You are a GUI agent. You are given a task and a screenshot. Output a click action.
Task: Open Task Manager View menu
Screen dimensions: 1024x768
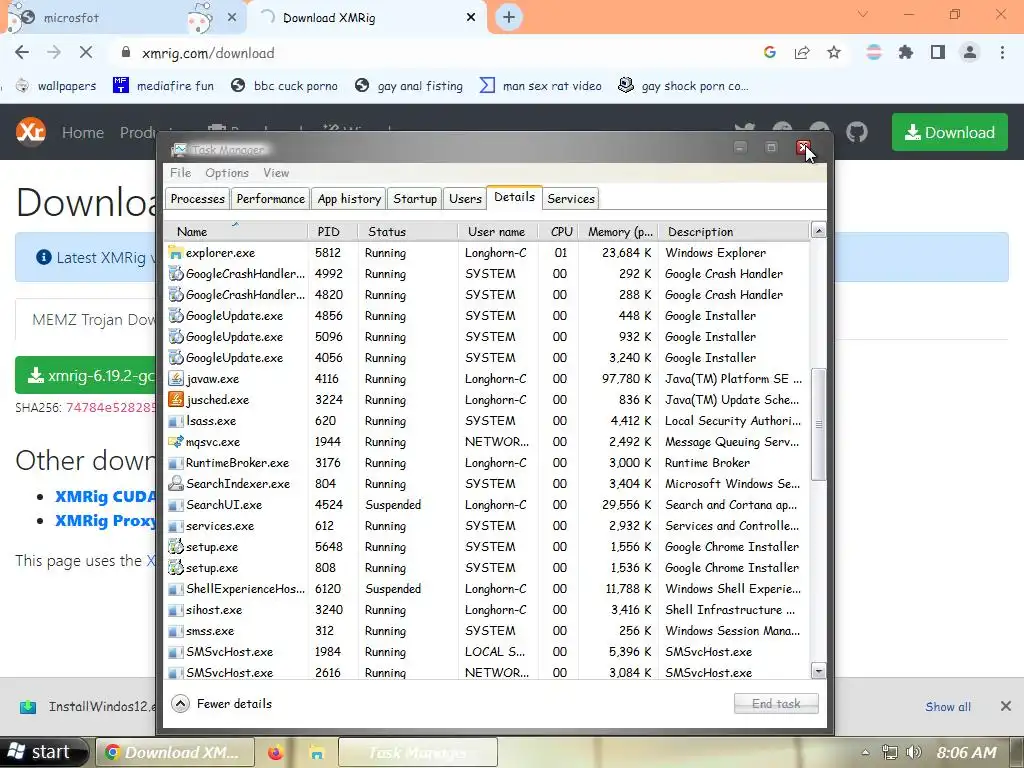coord(276,173)
